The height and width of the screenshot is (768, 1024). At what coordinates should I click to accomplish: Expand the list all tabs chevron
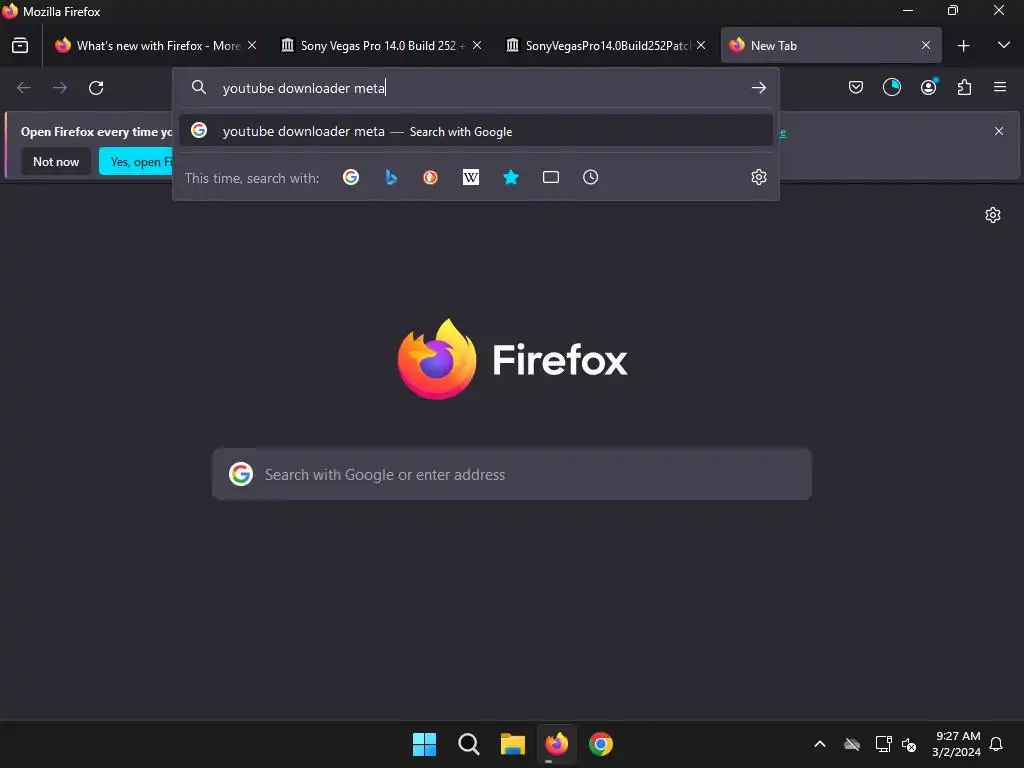1004,46
